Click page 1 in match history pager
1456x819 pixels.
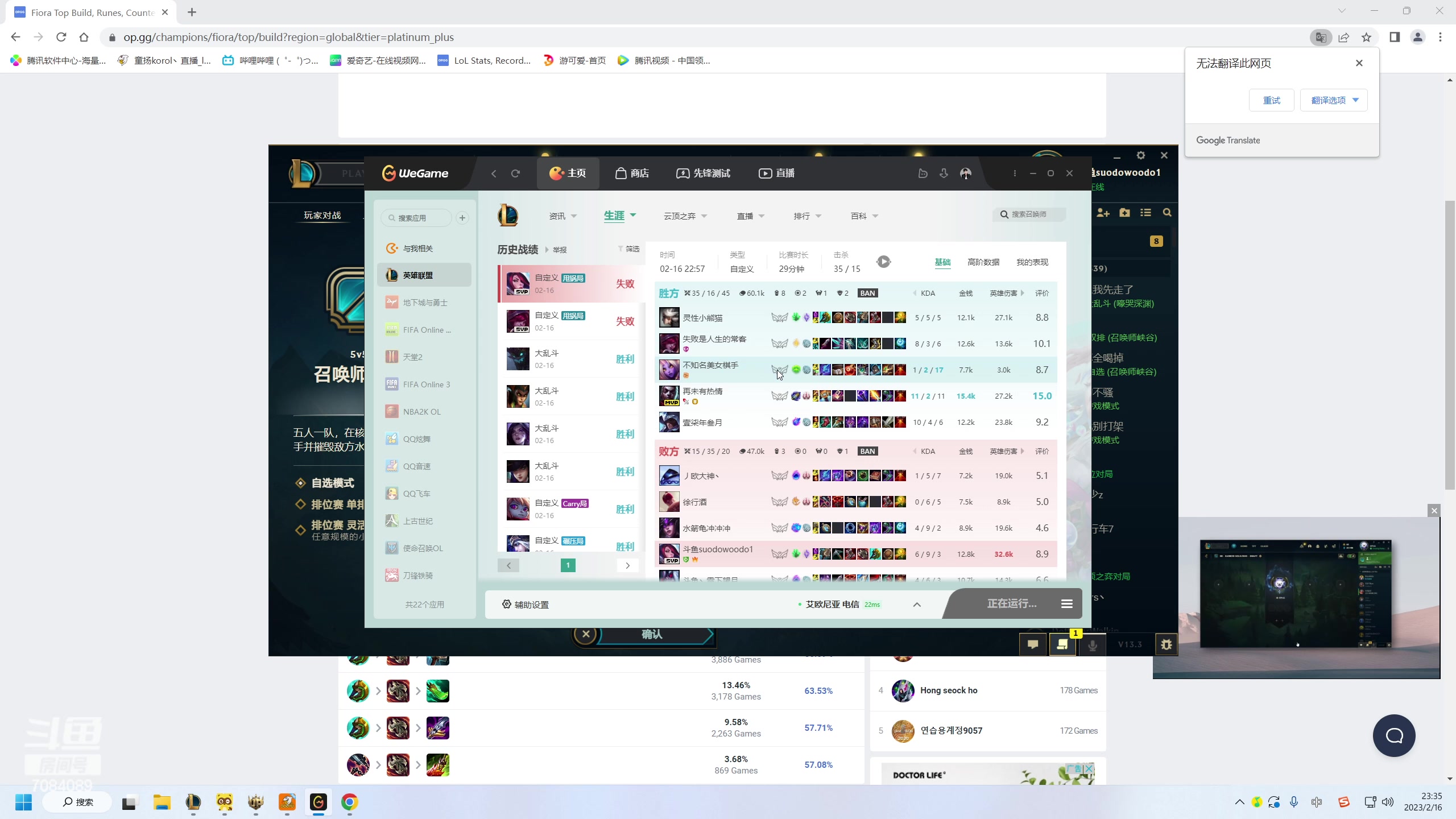coord(568,565)
